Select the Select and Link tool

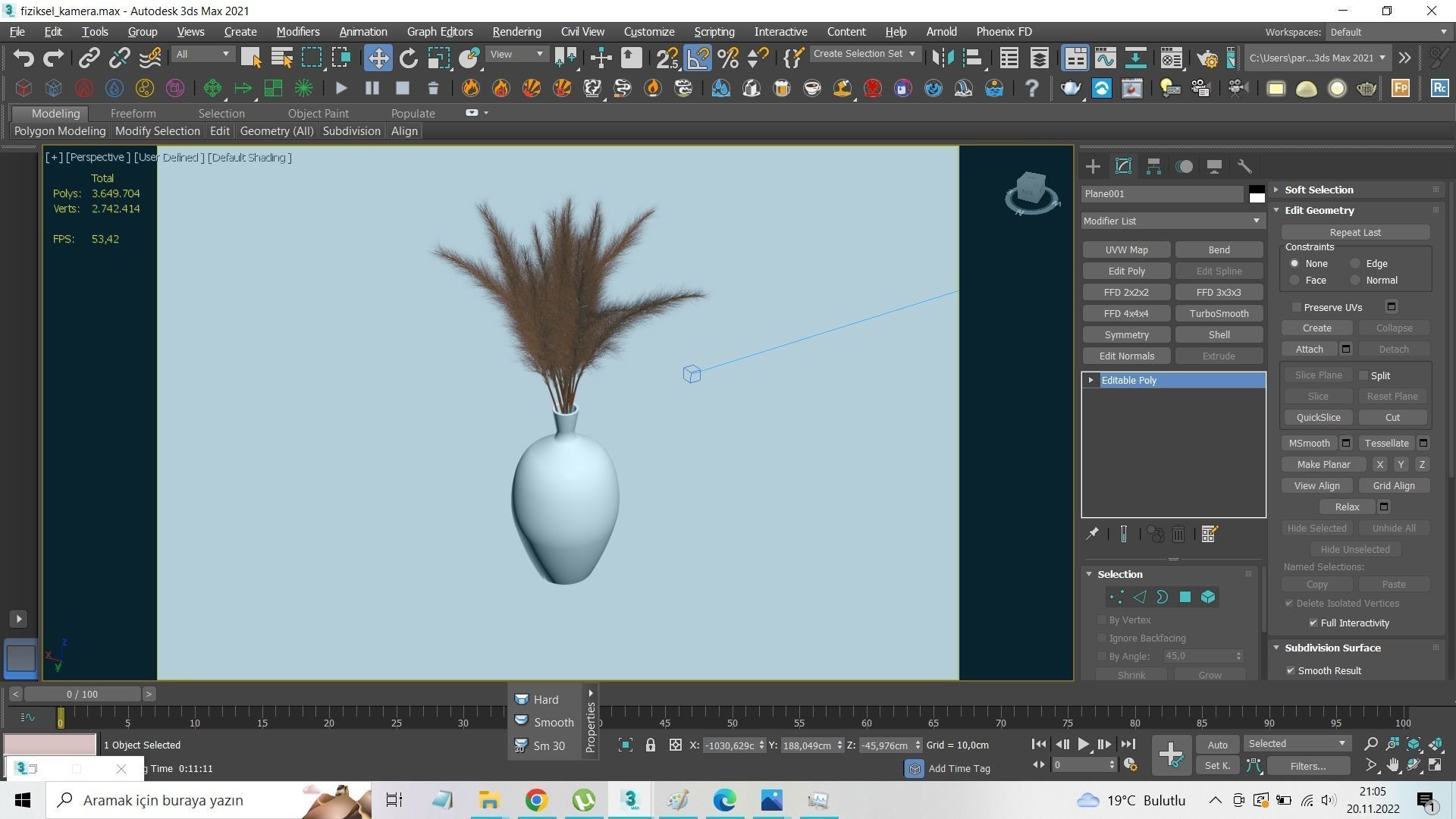89,58
